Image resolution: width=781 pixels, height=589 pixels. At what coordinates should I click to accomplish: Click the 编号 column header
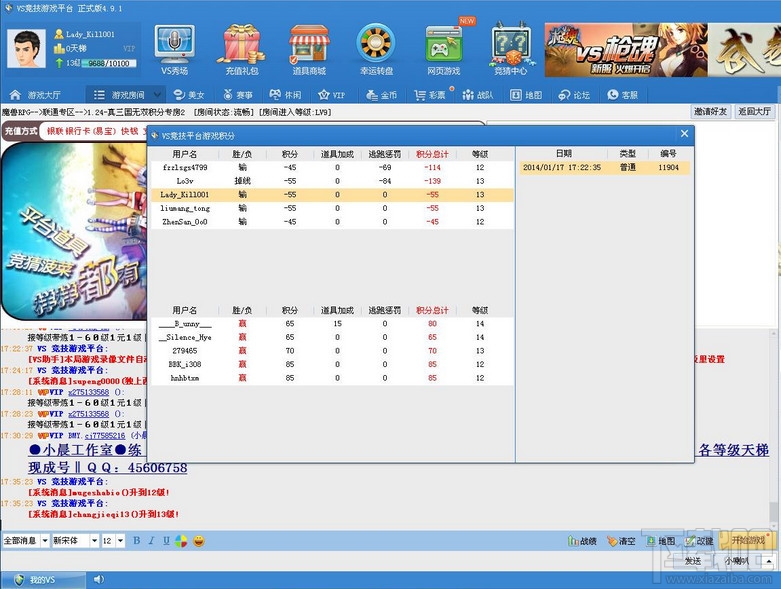pos(668,153)
